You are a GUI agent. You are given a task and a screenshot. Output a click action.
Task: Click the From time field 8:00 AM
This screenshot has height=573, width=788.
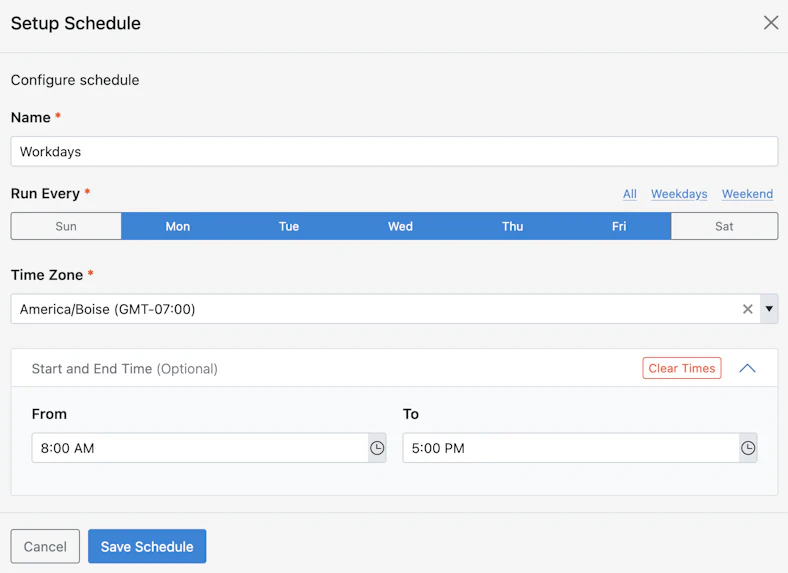click(x=200, y=448)
